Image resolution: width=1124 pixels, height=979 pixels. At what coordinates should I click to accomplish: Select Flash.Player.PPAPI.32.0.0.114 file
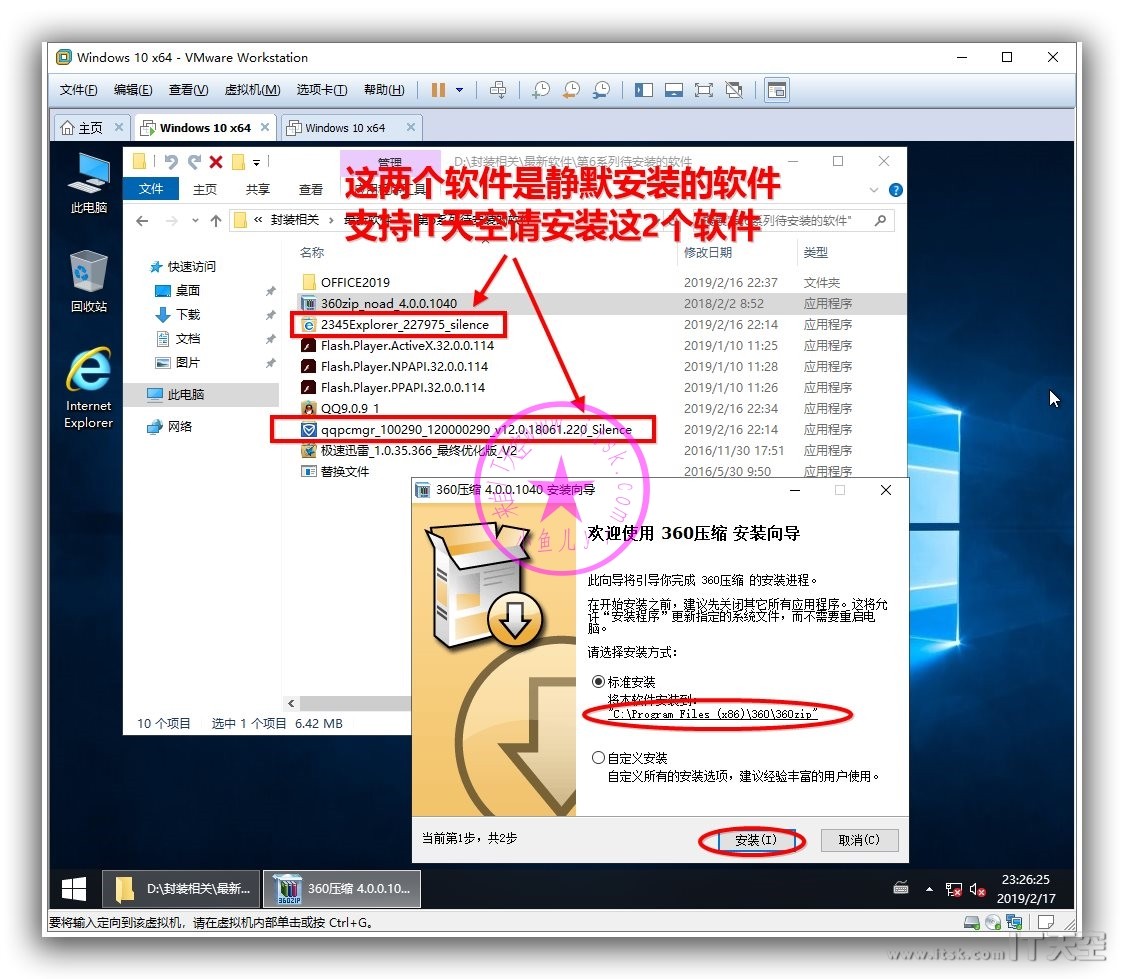pos(403,387)
